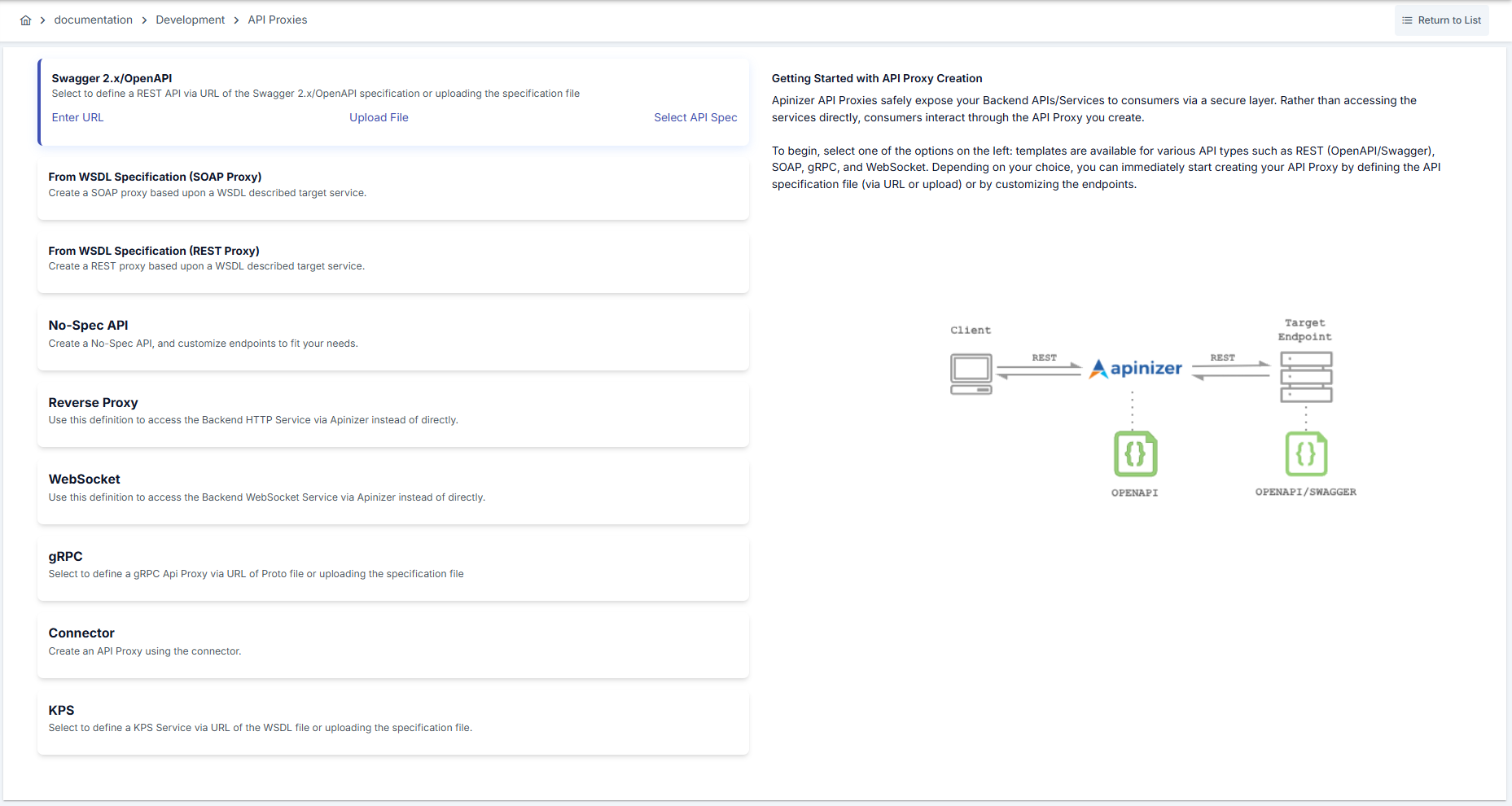Select Swagger 2.x/OpenAPI card title
The image size is (1512, 806).
(x=112, y=78)
